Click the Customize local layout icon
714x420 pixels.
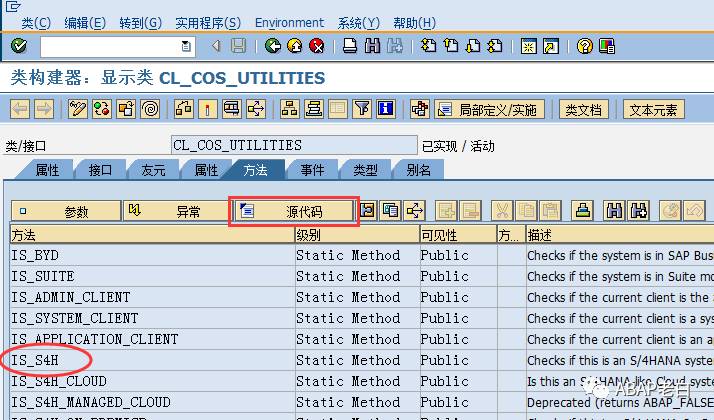click(x=607, y=46)
